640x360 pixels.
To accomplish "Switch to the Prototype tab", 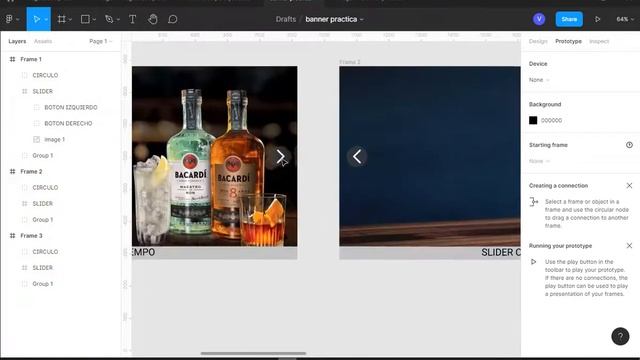I will (x=568, y=41).
